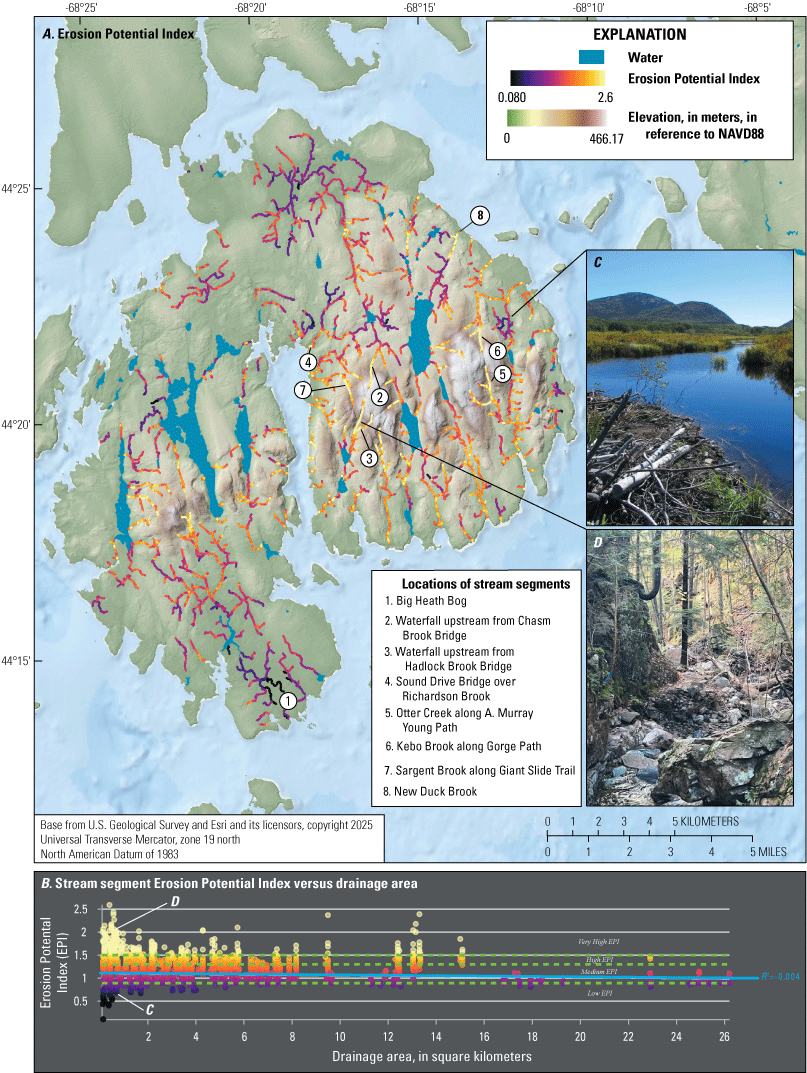Screen dimensions: 807x1073
Task: Select circled marker 2 on the map
Action: click(379, 397)
